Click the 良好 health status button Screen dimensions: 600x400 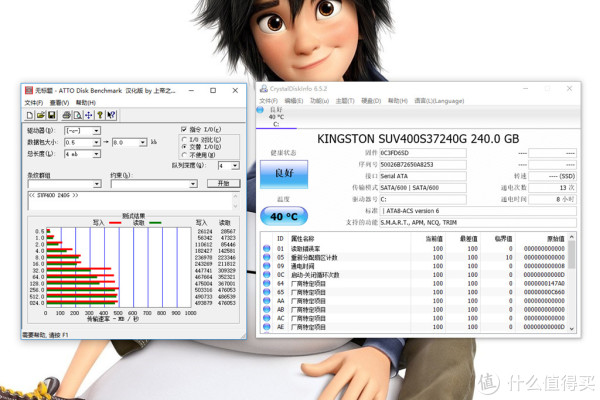pos(284,174)
